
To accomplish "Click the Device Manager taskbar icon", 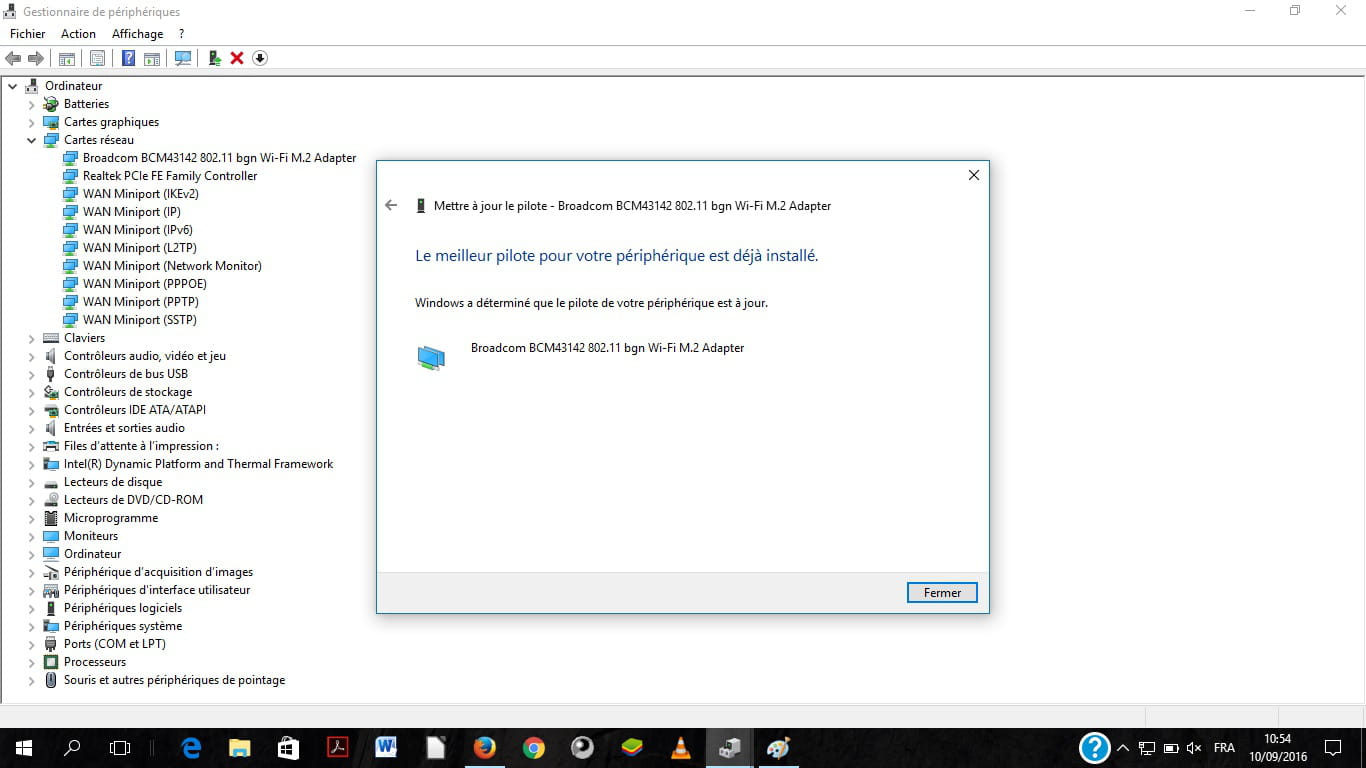I will point(729,747).
